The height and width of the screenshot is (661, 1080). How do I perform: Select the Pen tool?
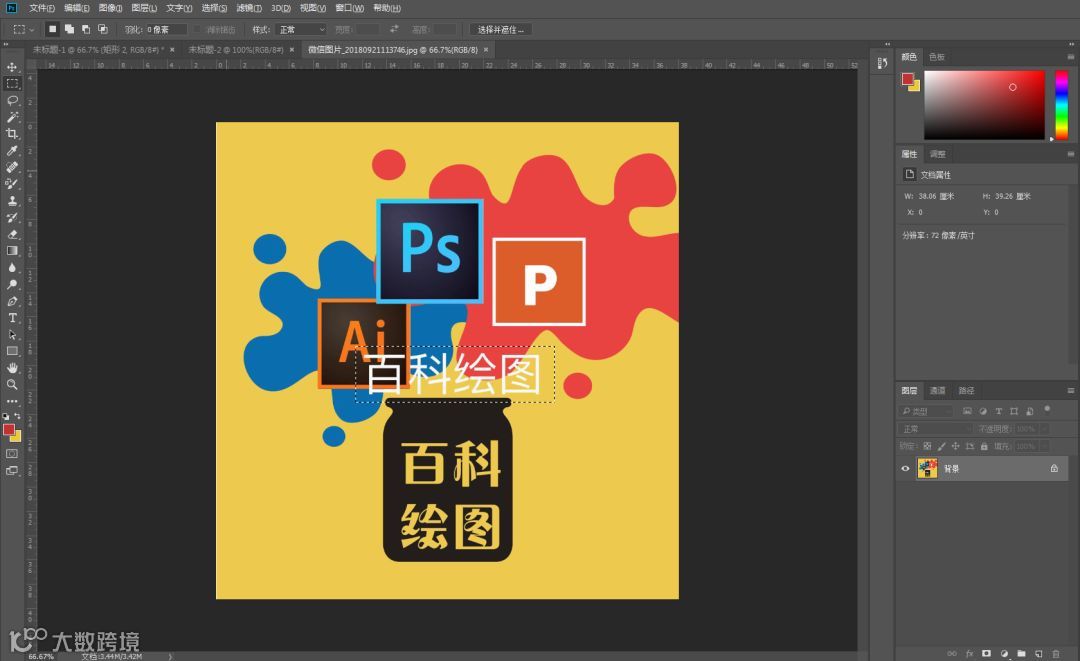(12, 301)
